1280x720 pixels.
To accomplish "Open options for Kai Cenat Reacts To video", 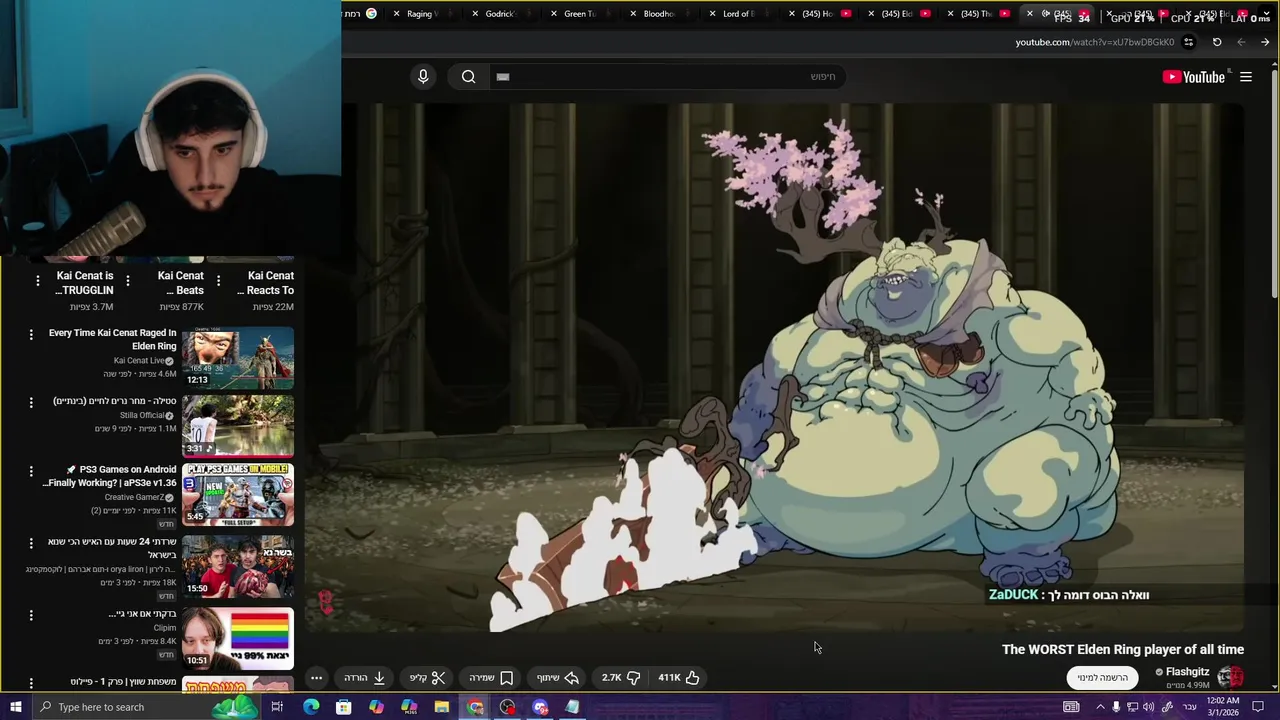I will [218, 281].
